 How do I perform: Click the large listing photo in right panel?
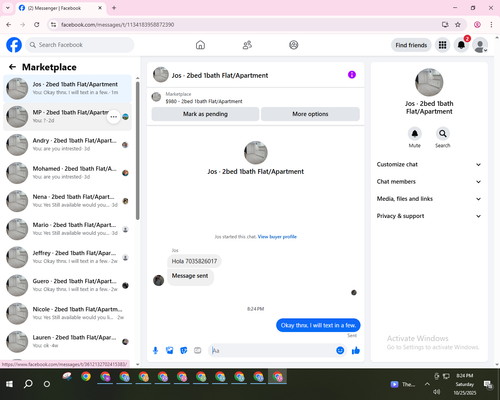(x=429, y=82)
